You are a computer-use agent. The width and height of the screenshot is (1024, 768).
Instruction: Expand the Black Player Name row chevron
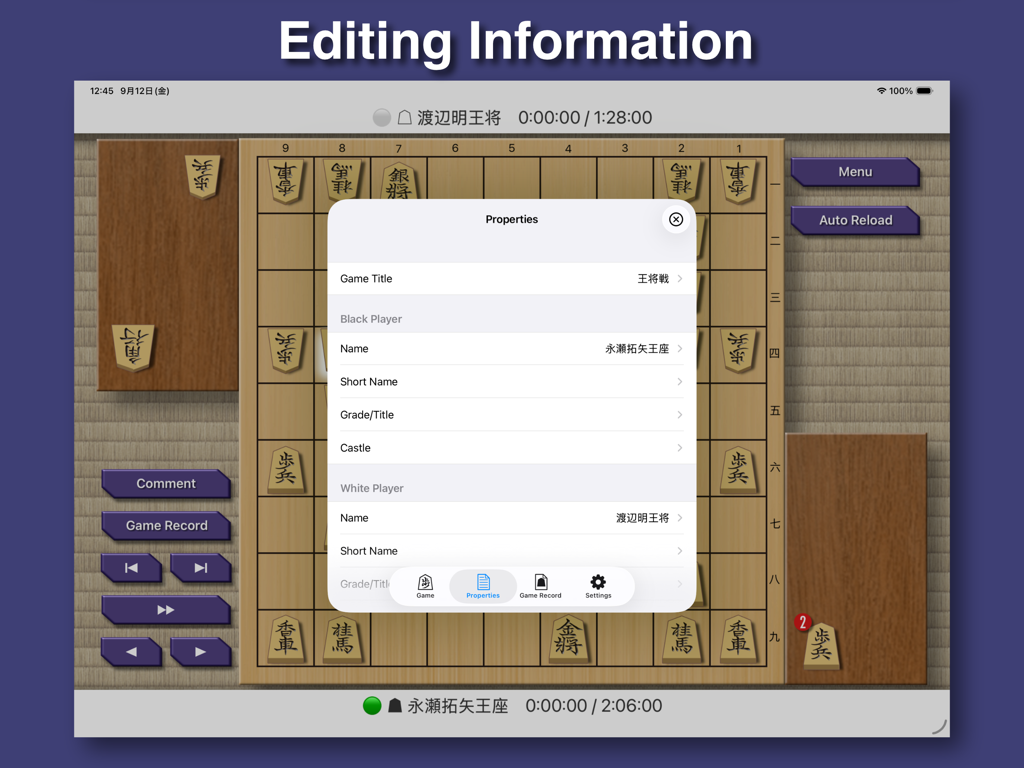(x=678, y=348)
